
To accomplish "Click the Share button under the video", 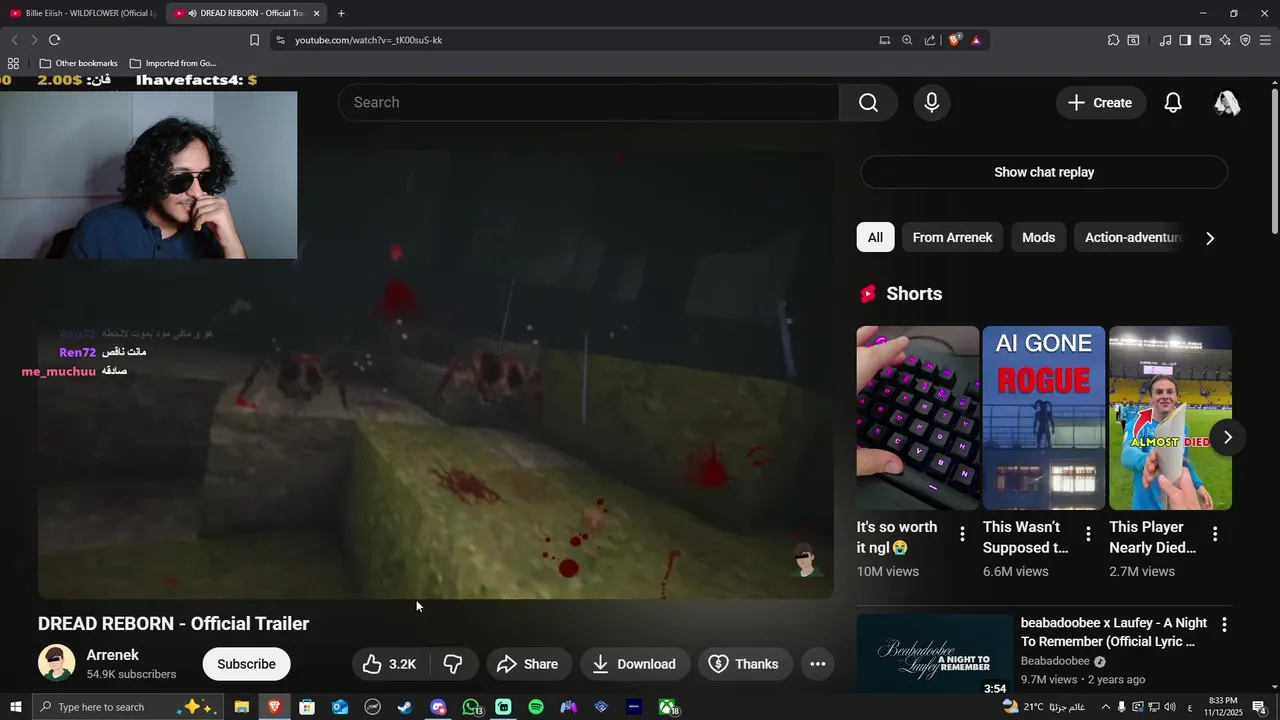I will [528, 664].
